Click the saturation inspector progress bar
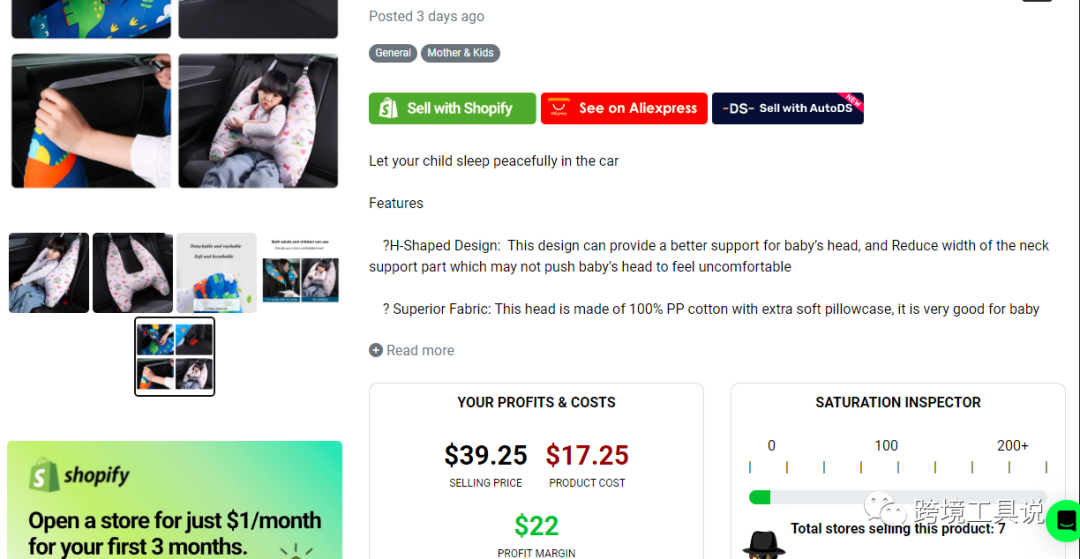This screenshot has width=1080, height=559. (897, 497)
